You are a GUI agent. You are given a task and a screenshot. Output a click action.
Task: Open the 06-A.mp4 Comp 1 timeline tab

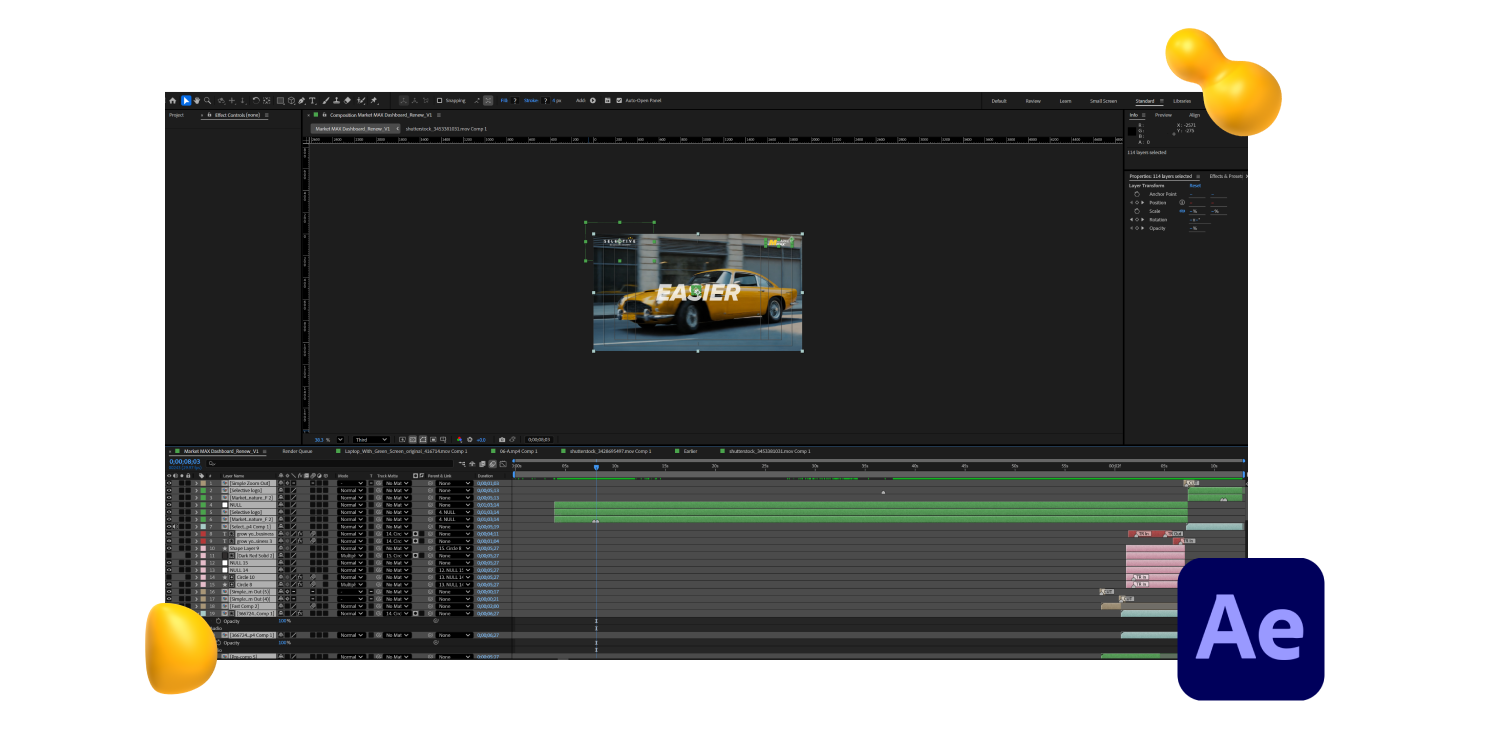click(x=519, y=451)
